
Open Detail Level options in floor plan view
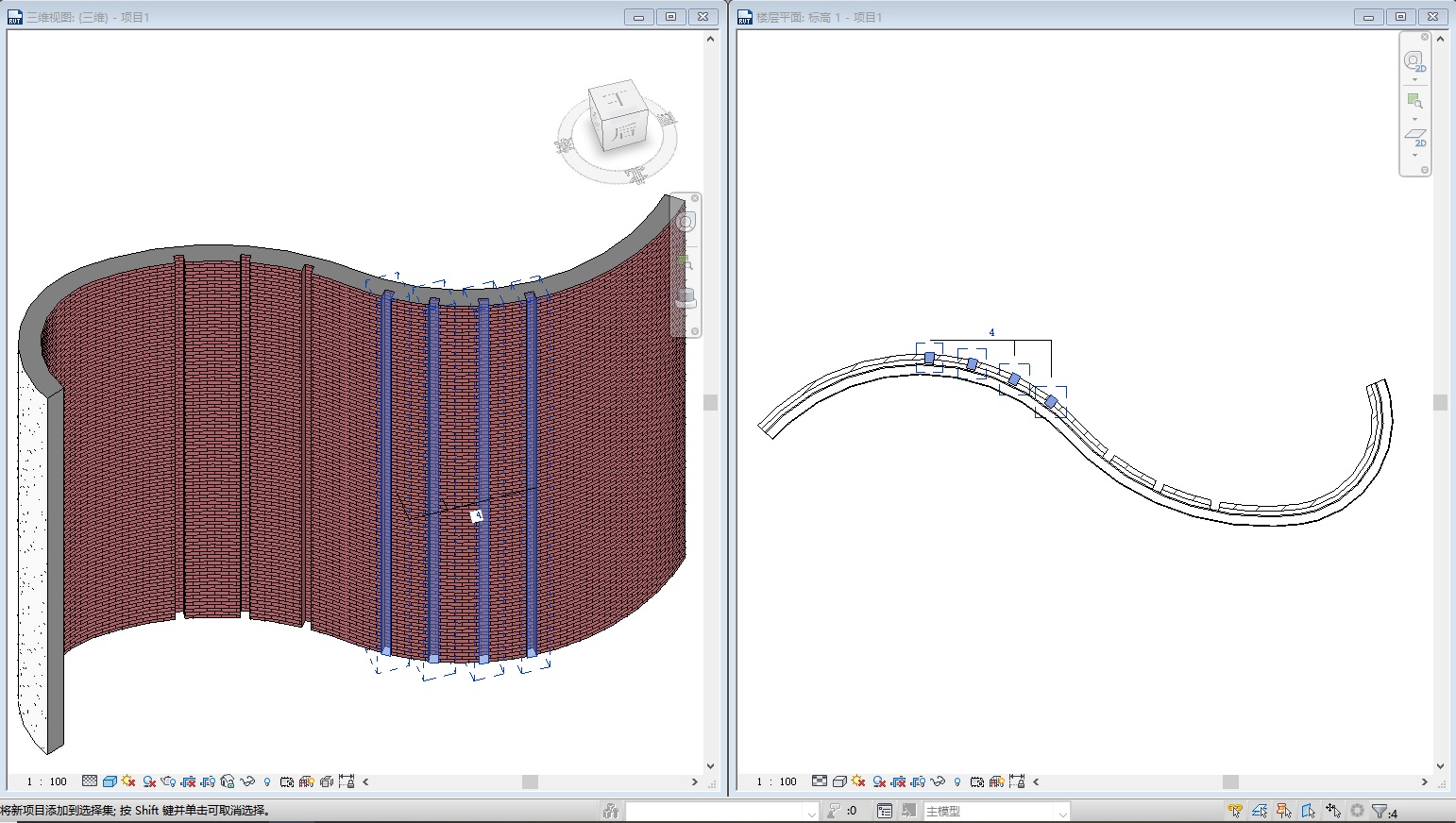pyautogui.click(x=820, y=781)
